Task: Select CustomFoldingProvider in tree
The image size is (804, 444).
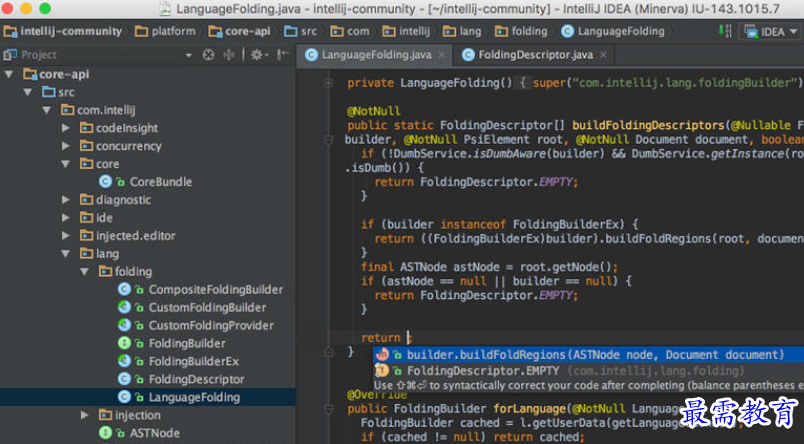Action: 211,326
